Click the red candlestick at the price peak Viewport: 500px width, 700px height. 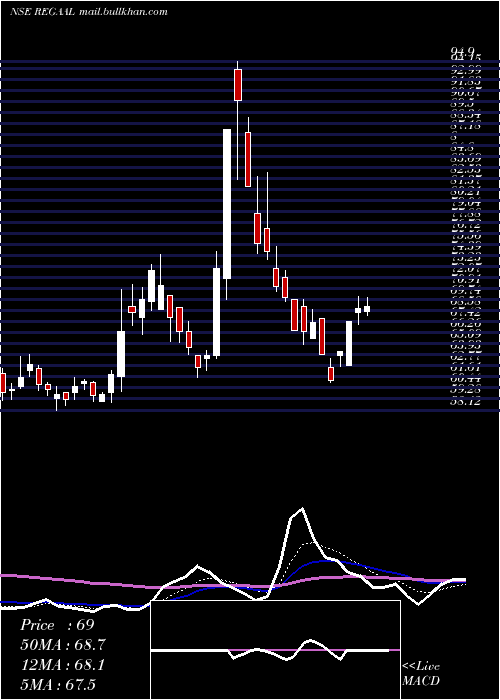(238, 85)
